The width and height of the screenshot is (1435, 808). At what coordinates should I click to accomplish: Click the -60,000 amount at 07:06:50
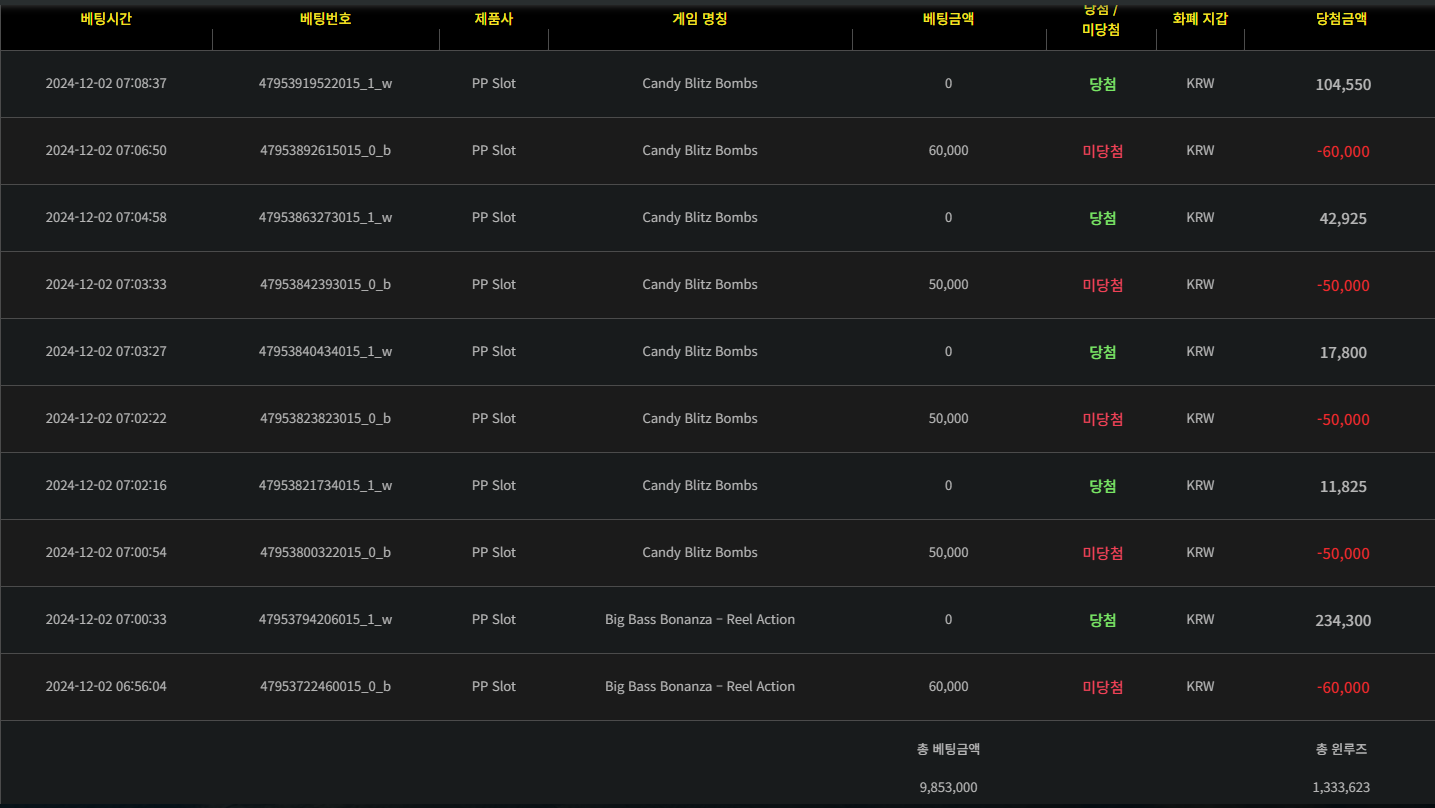tap(1343, 152)
